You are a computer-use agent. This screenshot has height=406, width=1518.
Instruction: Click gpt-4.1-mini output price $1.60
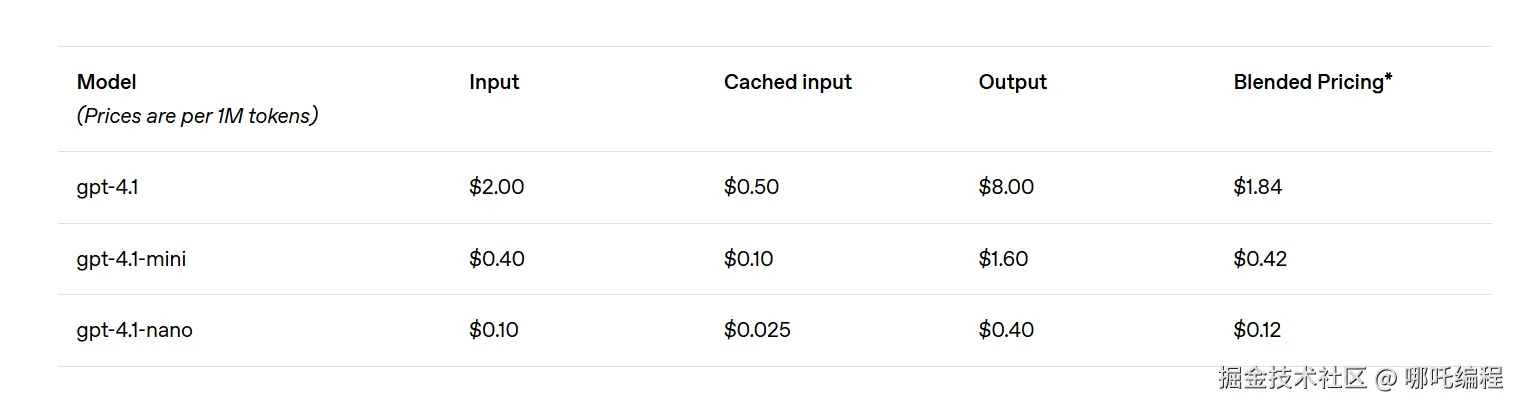click(x=1003, y=259)
